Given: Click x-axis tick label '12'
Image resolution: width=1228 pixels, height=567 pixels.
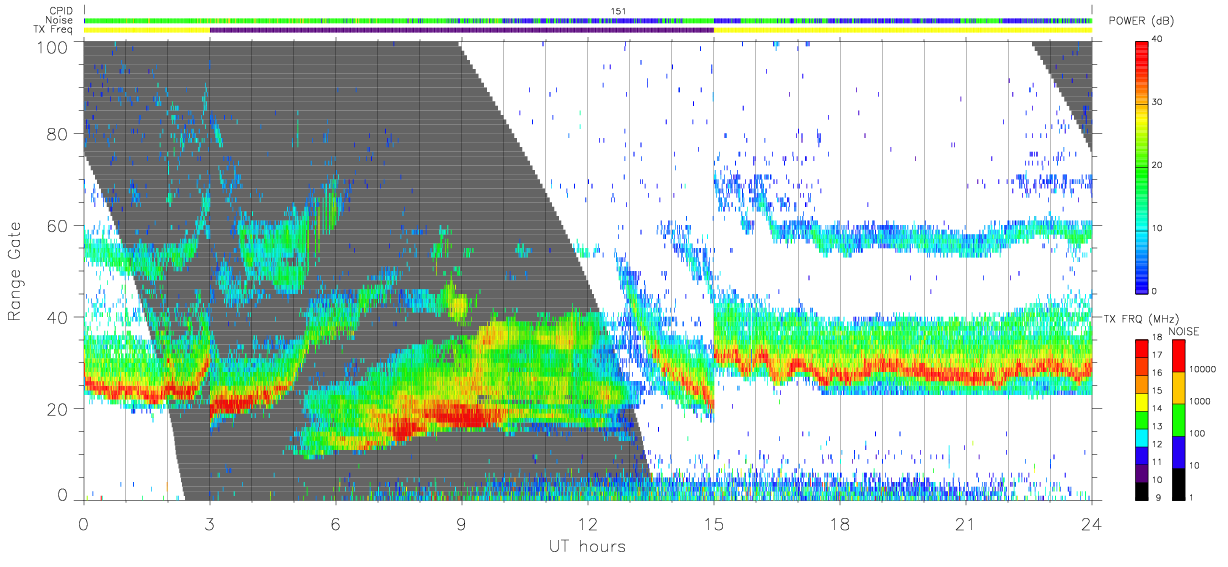Looking at the screenshot, I should pos(588,524).
